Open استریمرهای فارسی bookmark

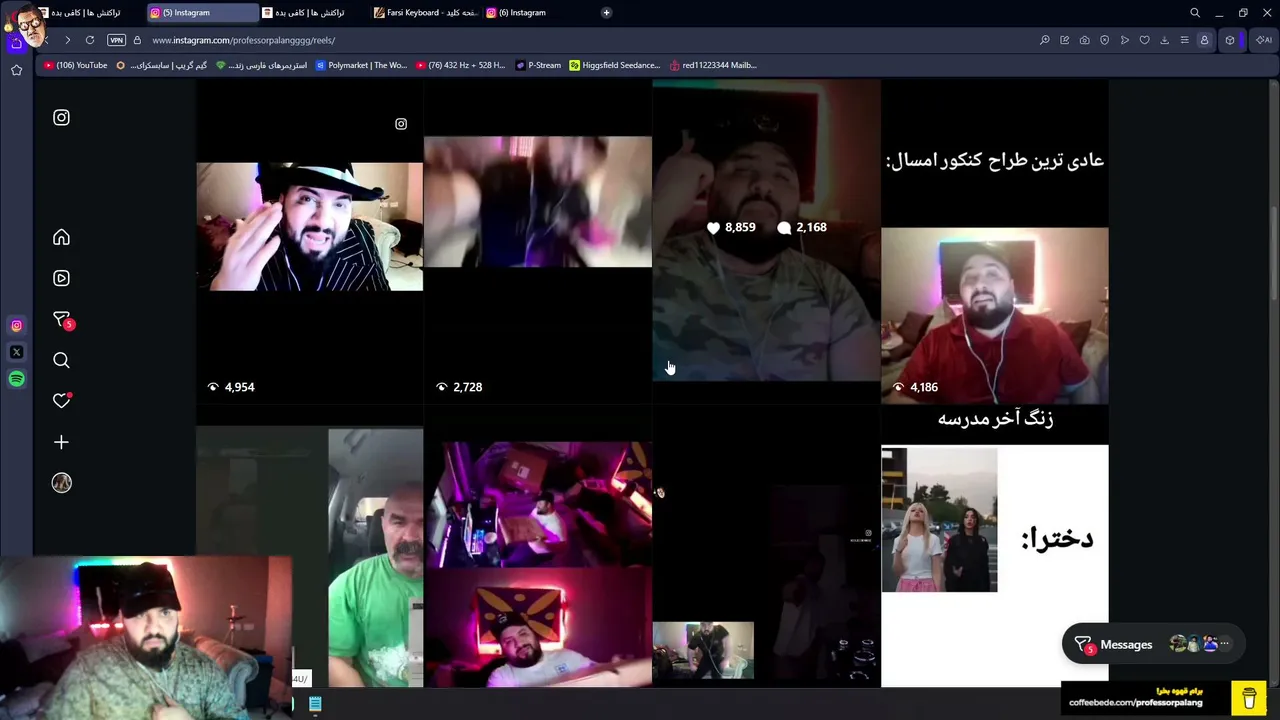(262, 65)
